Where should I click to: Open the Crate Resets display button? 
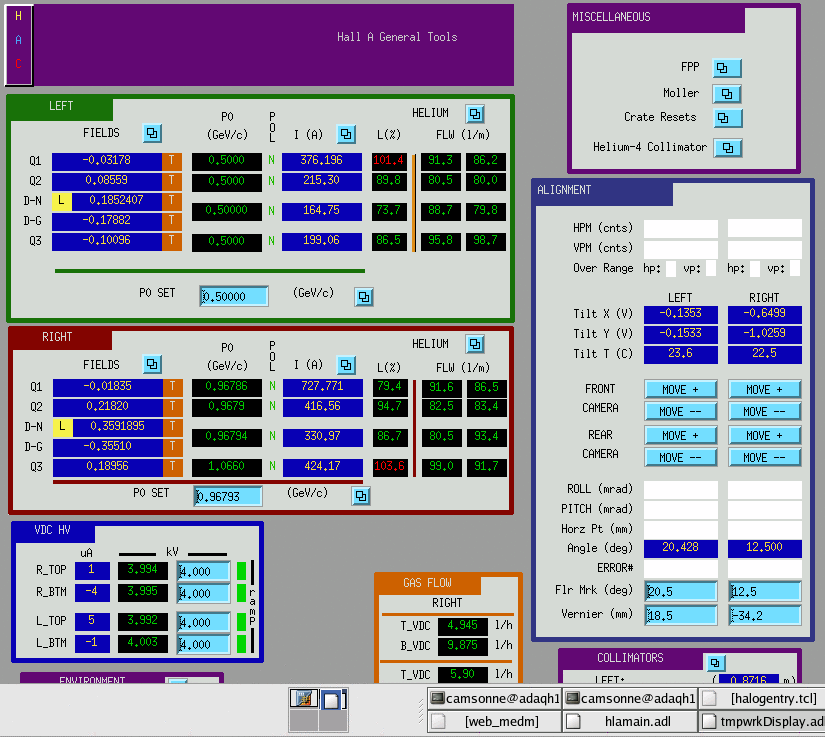click(x=728, y=118)
